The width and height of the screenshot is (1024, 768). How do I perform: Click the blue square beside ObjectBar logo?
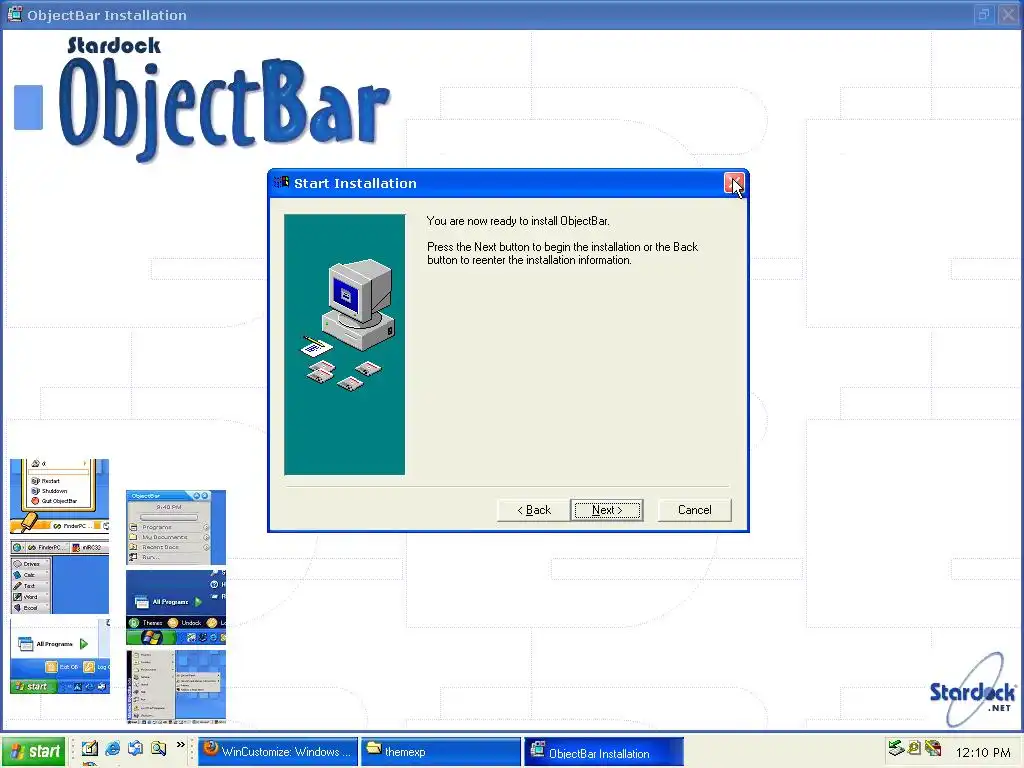[29, 107]
